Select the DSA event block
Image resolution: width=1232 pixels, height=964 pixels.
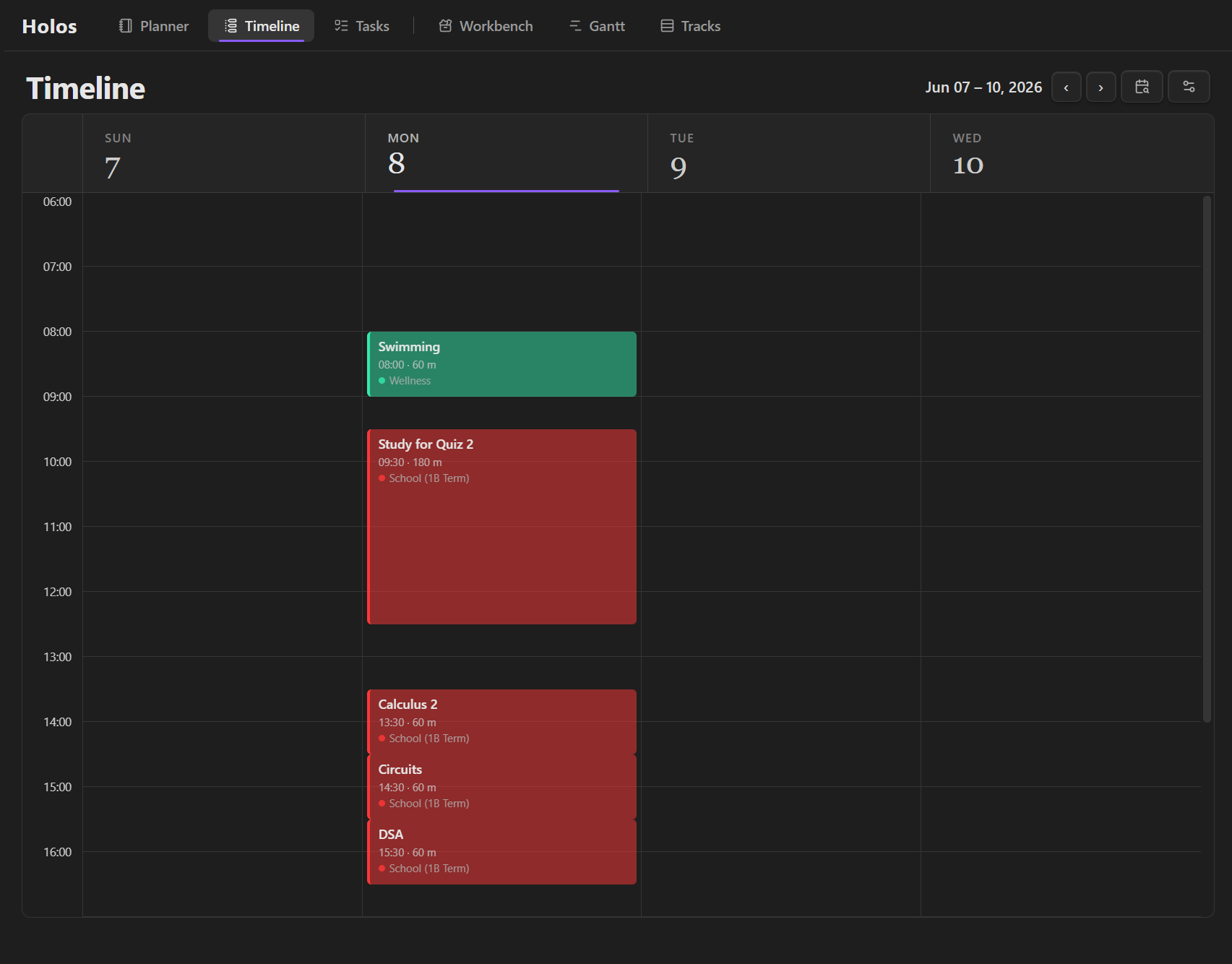[501, 852]
